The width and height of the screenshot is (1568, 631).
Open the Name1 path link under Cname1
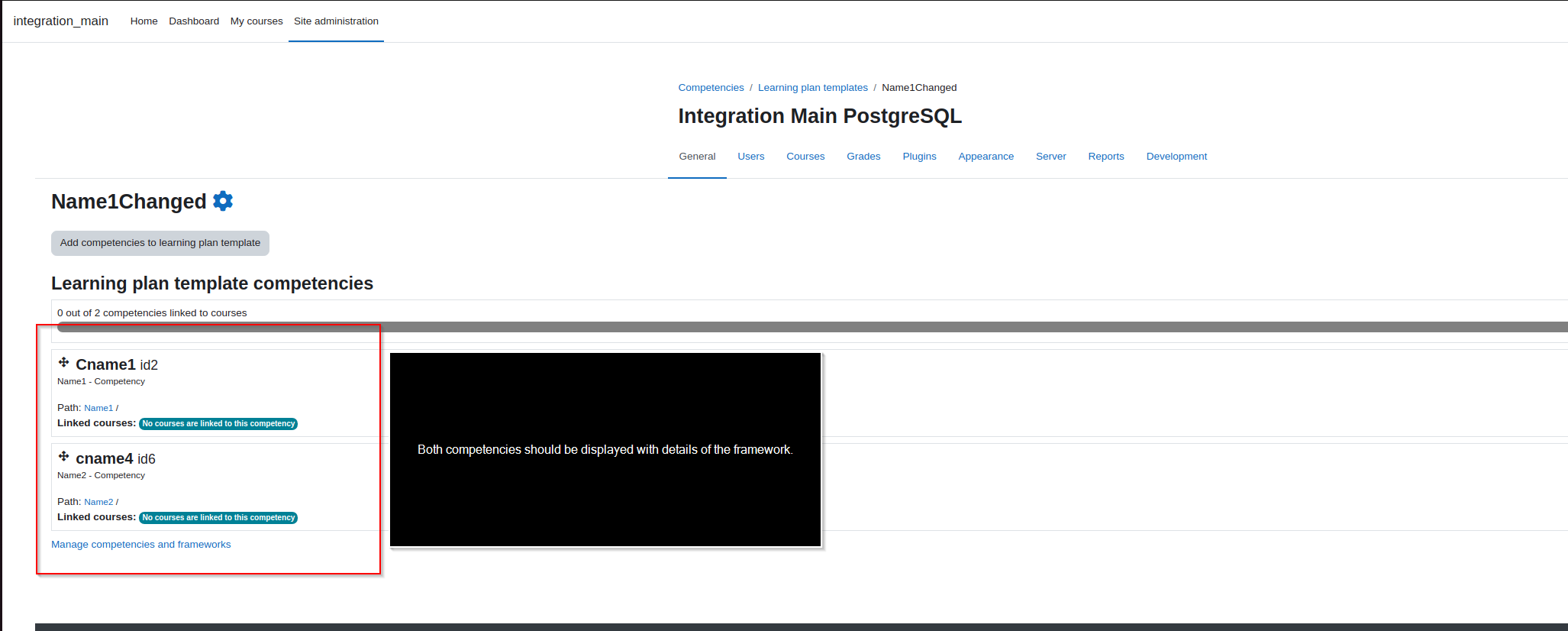(98, 408)
